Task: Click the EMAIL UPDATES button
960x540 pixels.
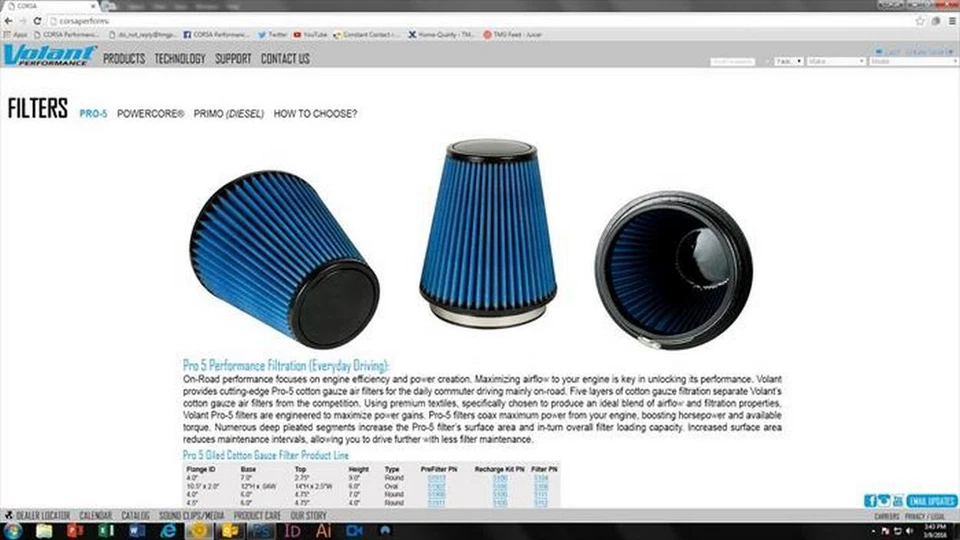Action: [x=932, y=501]
